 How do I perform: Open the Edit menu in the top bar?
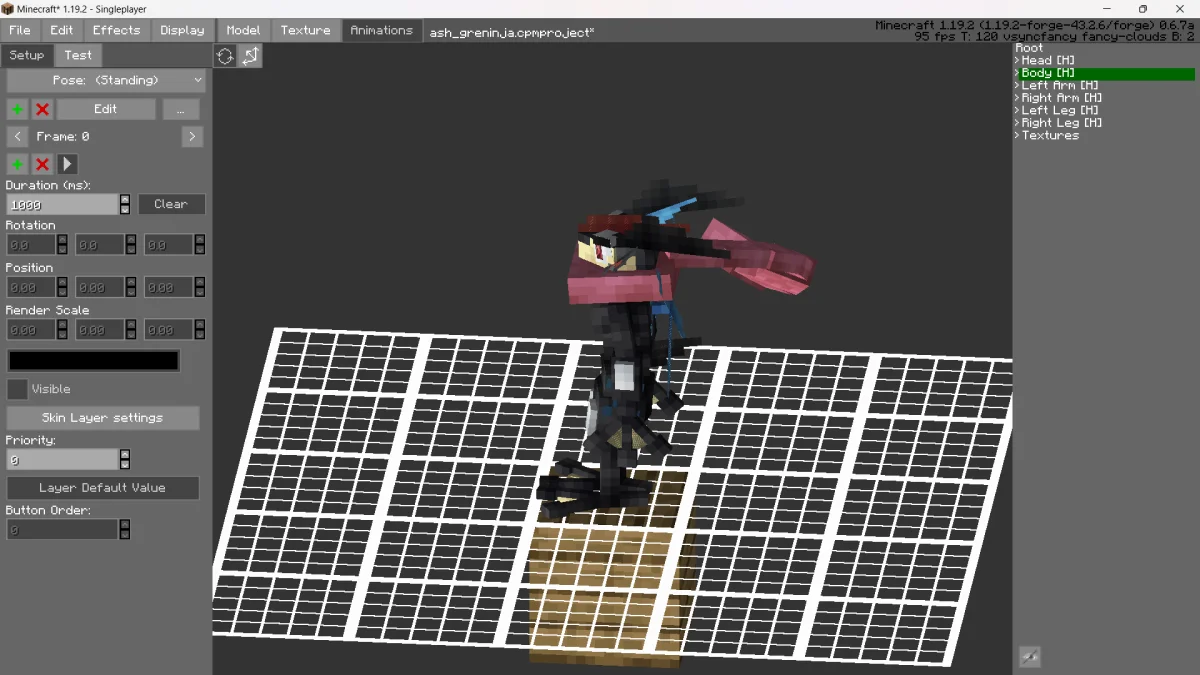pos(62,30)
